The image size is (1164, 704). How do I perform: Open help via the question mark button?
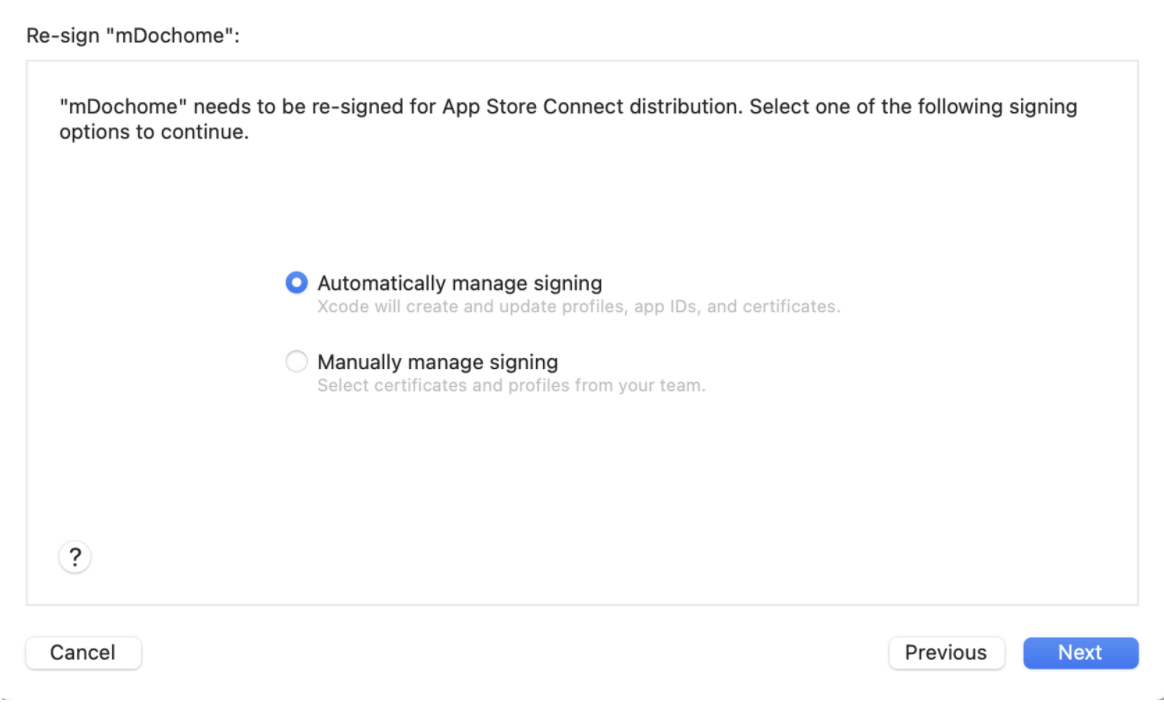(x=75, y=557)
